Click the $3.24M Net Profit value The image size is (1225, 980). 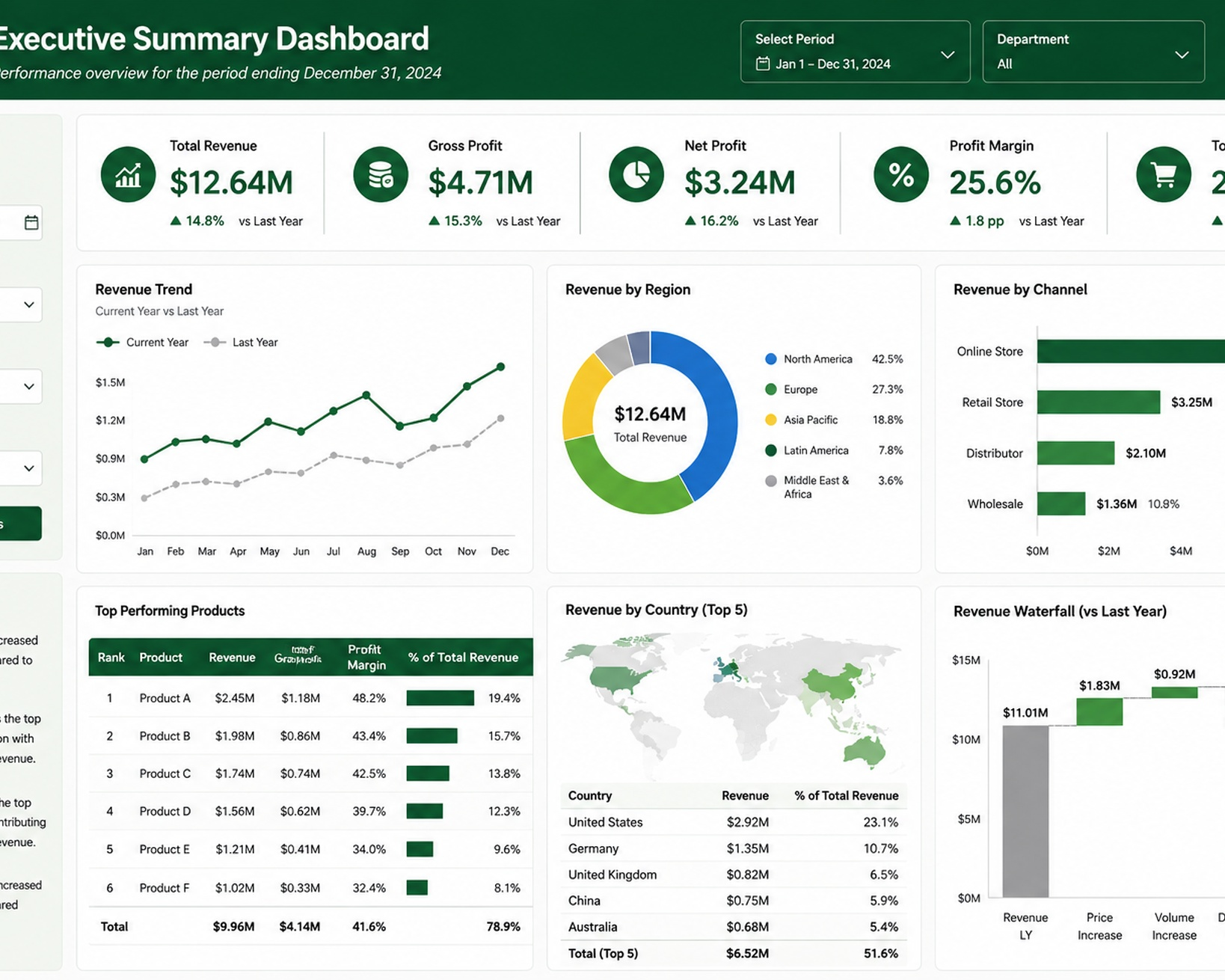[740, 183]
